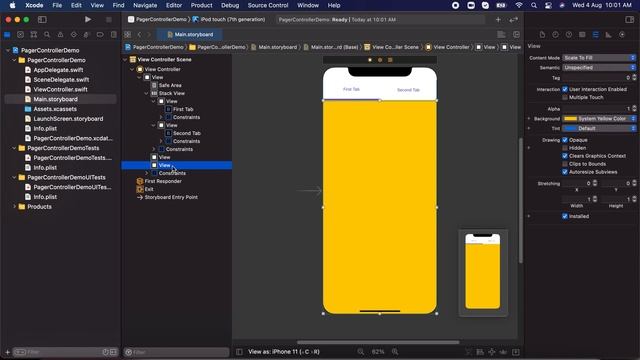Click the iPod touch device selector
The image size is (640, 360).
pos(229,20)
